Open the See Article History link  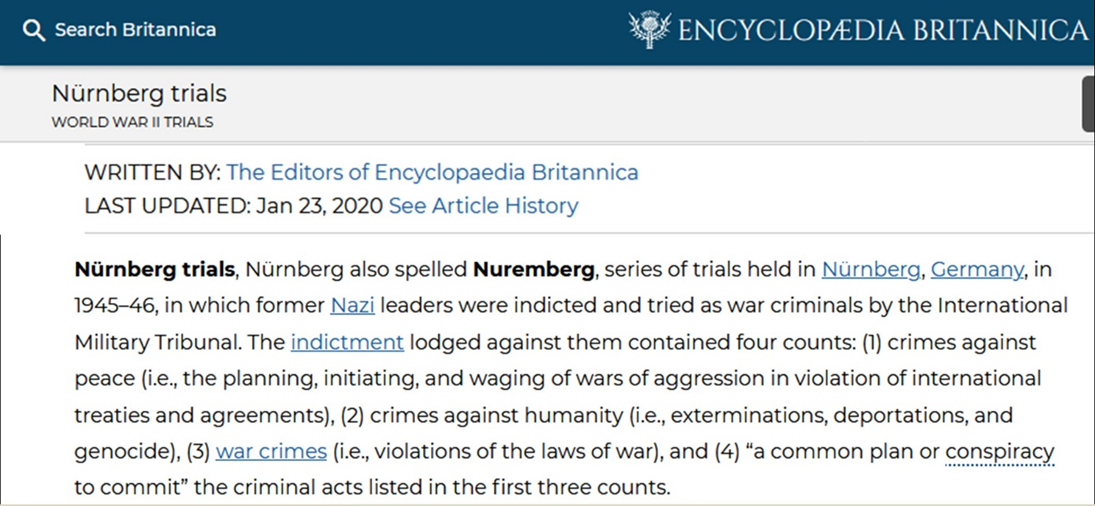[483, 206]
